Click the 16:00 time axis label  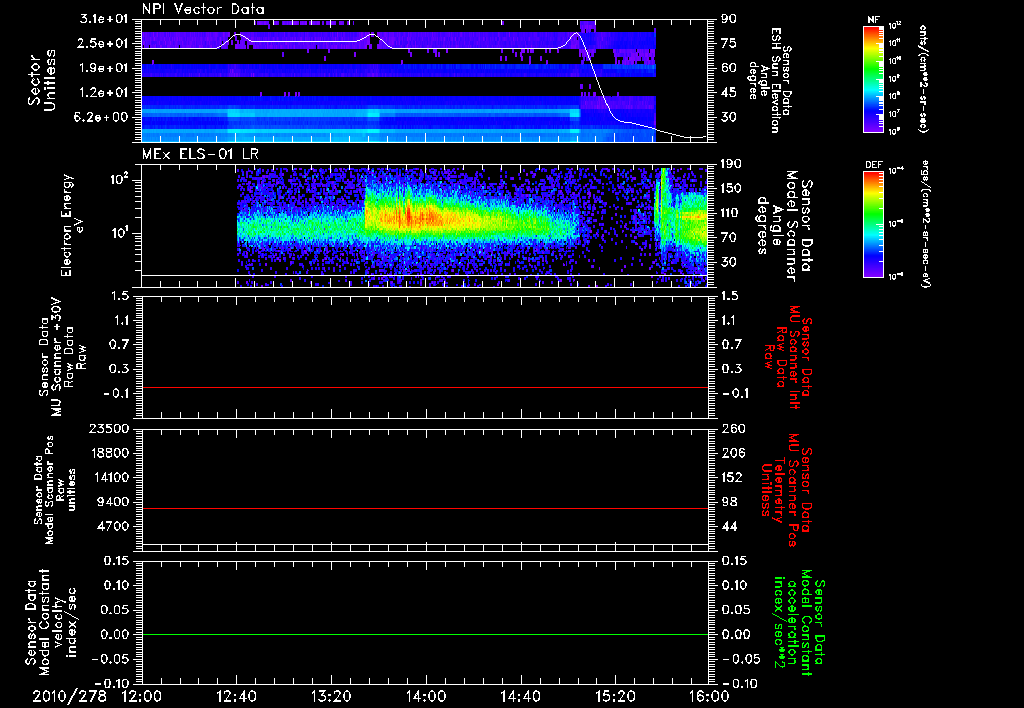709,696
